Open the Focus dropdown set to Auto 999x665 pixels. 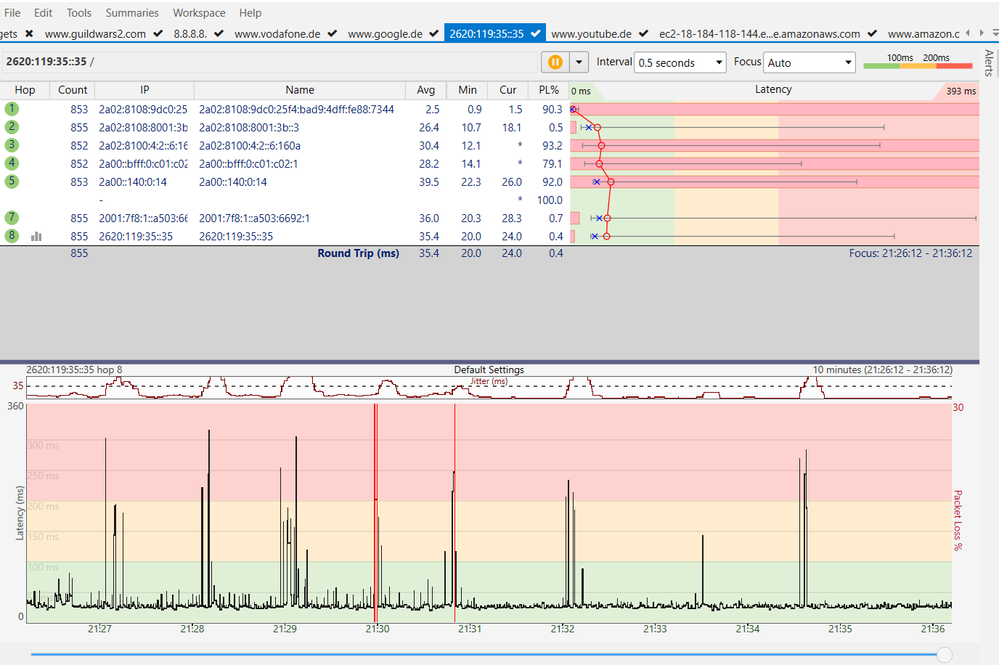809,61
